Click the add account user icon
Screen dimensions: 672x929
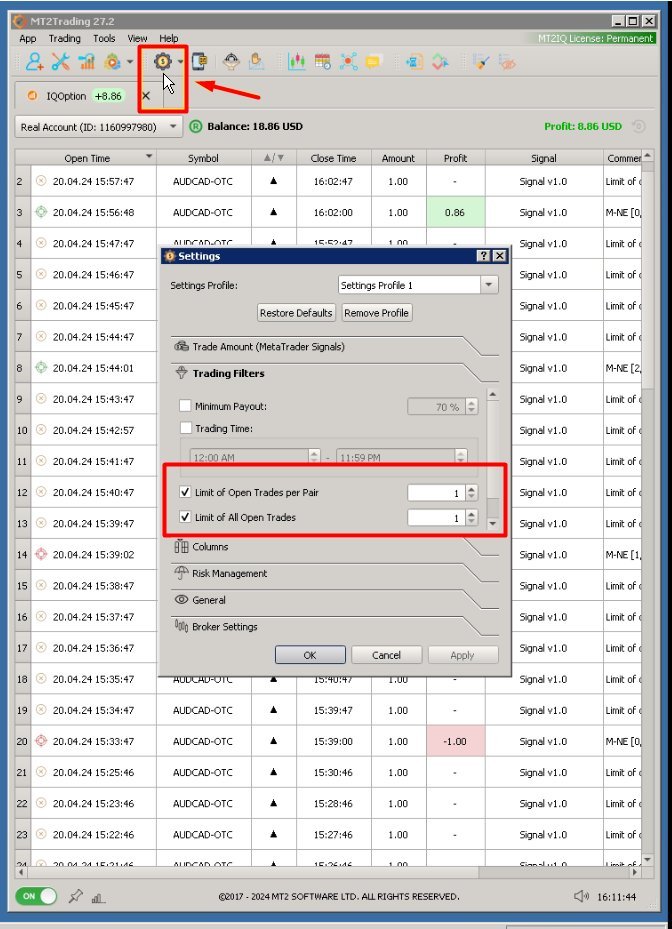34,62
